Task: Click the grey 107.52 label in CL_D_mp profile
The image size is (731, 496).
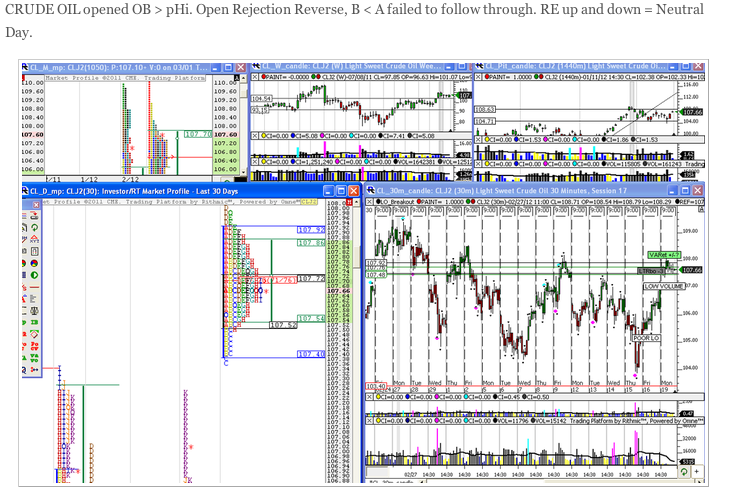Action: click(283, 324)
